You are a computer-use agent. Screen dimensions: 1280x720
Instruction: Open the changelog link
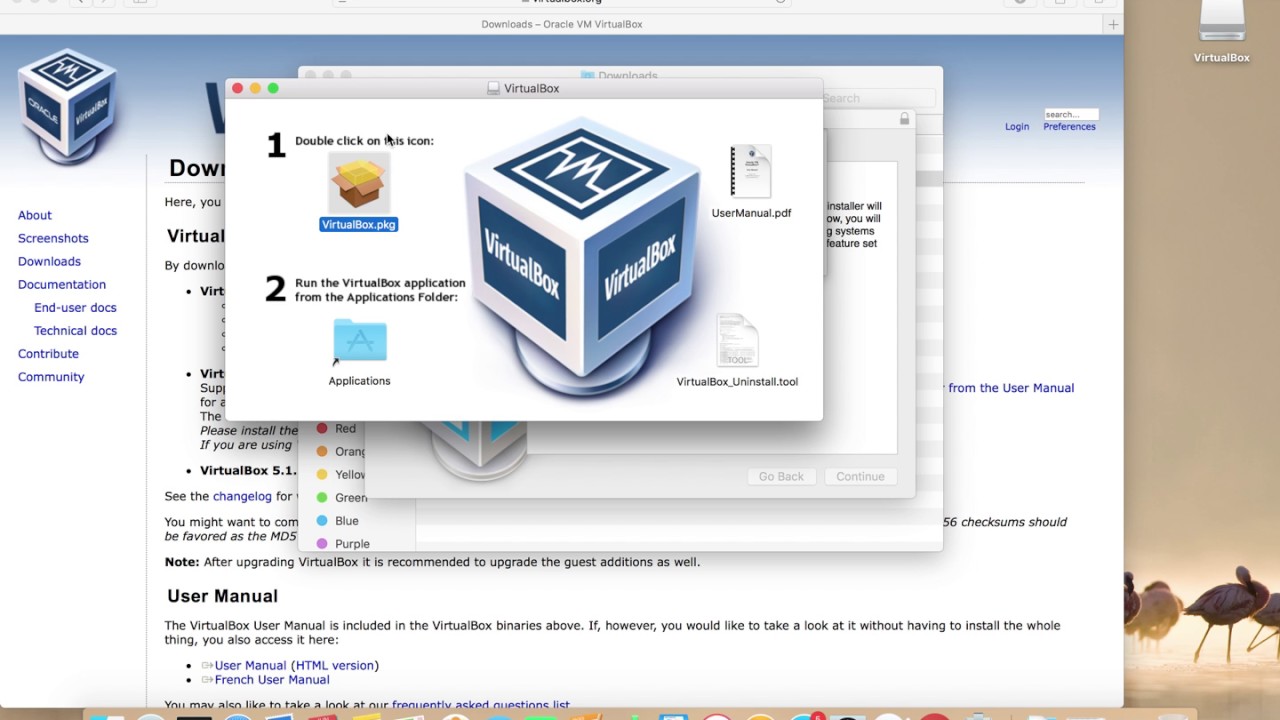[242, 496]
